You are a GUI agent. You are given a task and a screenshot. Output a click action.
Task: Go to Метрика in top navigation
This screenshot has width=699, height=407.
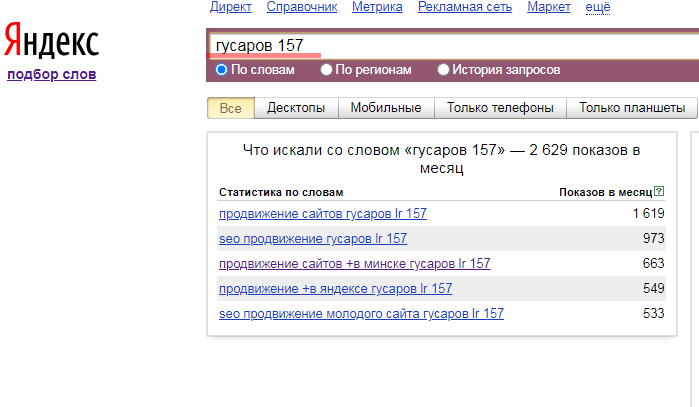click(x=378, y=7)
